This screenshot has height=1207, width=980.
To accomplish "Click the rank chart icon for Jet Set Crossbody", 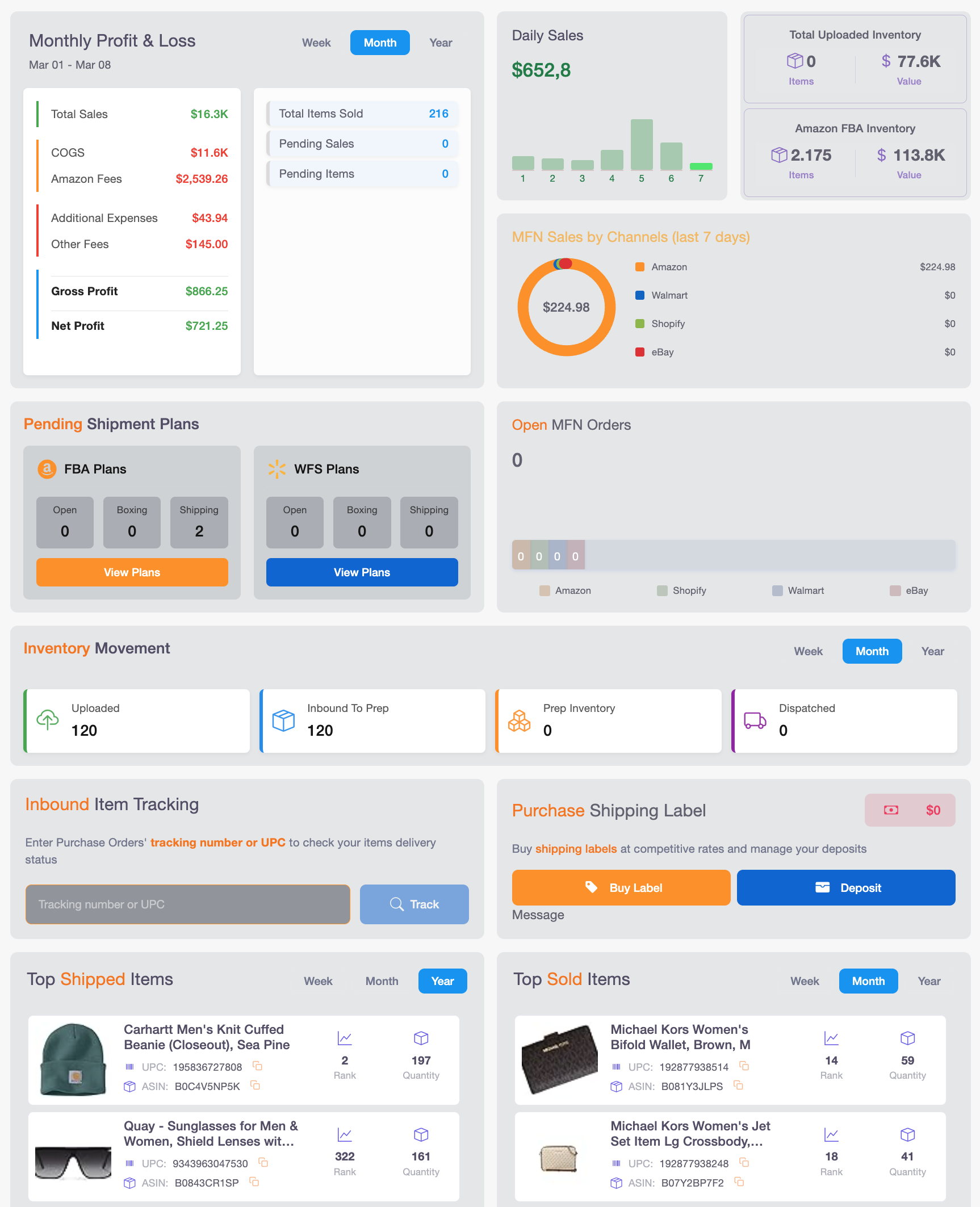I will tap(831, 1135).
